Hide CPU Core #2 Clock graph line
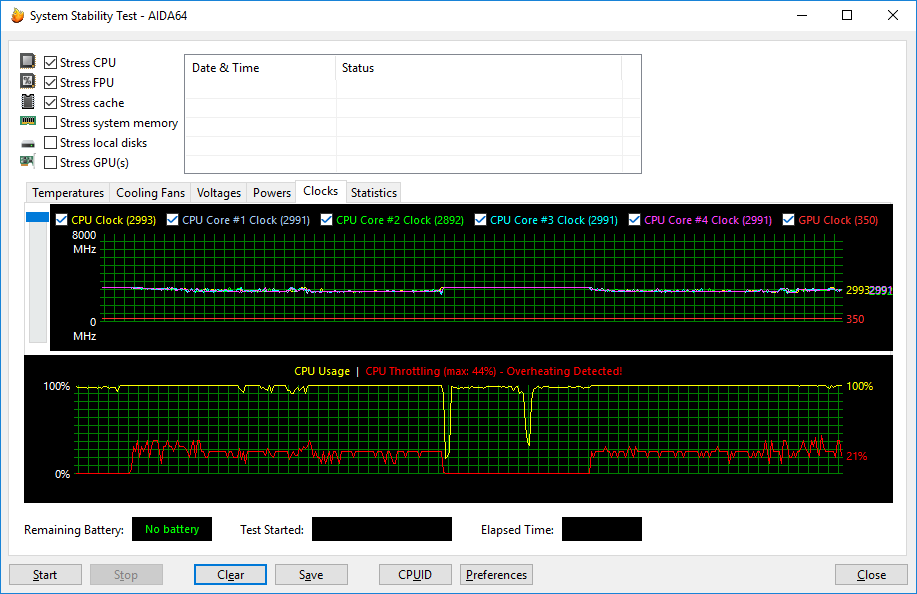The width and height of the screenshot is (917, 594). pyautogui.click(x=327, y=220)
